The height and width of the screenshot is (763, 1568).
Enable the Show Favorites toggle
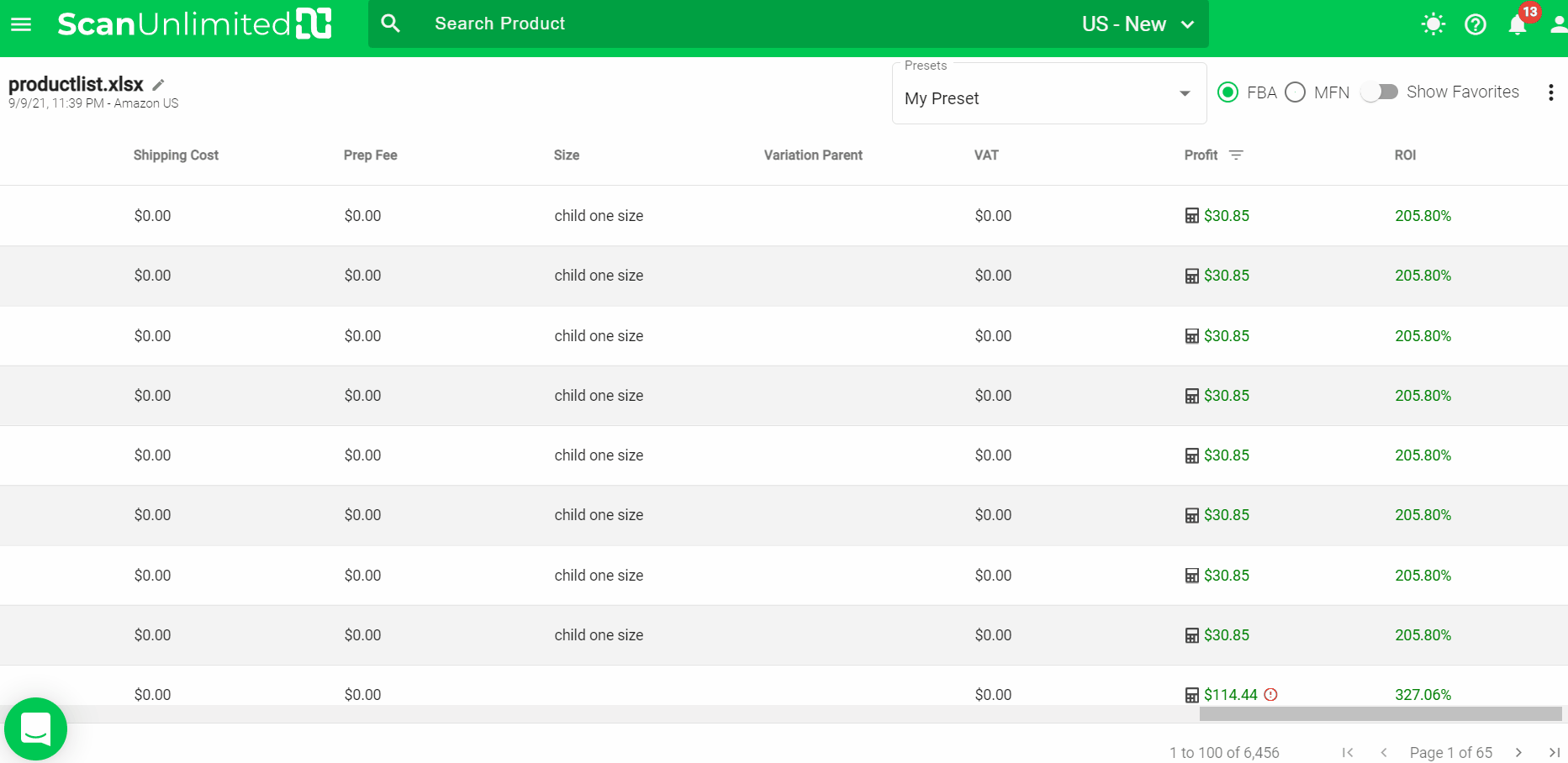pos(1379,92)
